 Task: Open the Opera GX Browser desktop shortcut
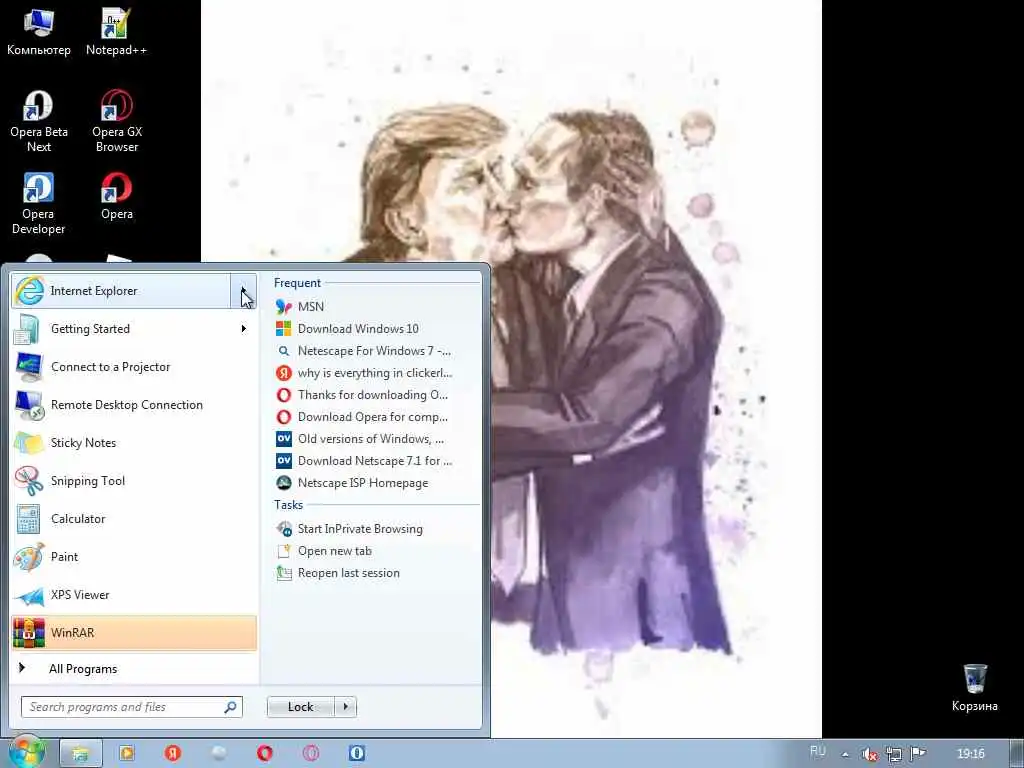pos(117,121)
